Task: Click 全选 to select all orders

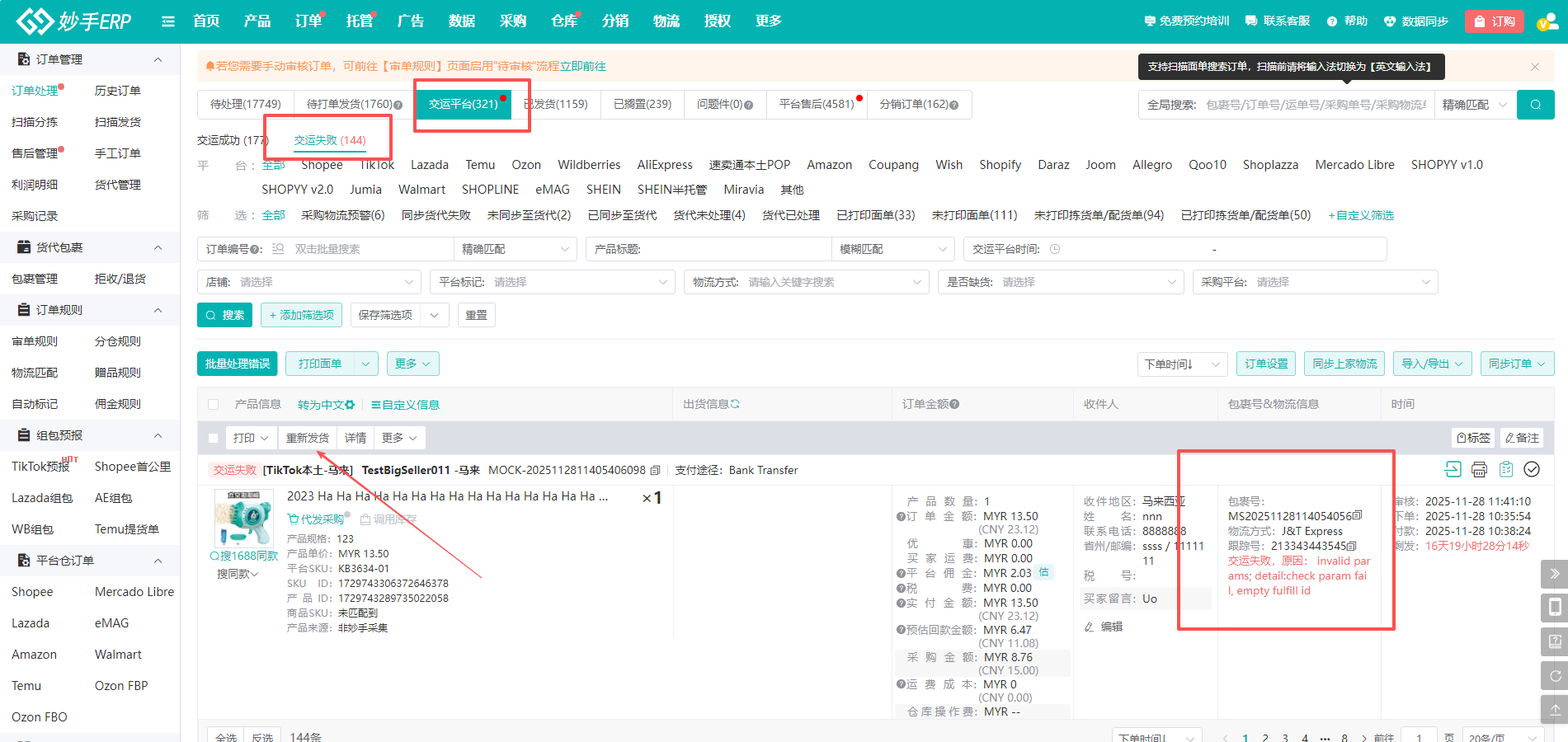Action: coord(226,736)
